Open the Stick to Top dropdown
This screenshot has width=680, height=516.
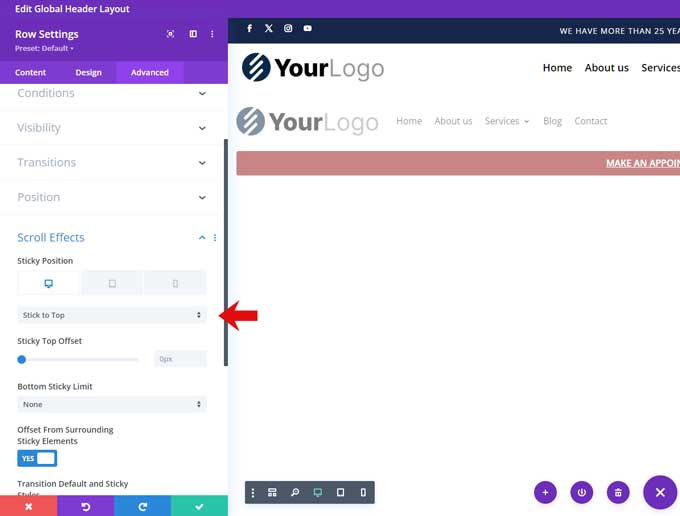pos(112,315)
